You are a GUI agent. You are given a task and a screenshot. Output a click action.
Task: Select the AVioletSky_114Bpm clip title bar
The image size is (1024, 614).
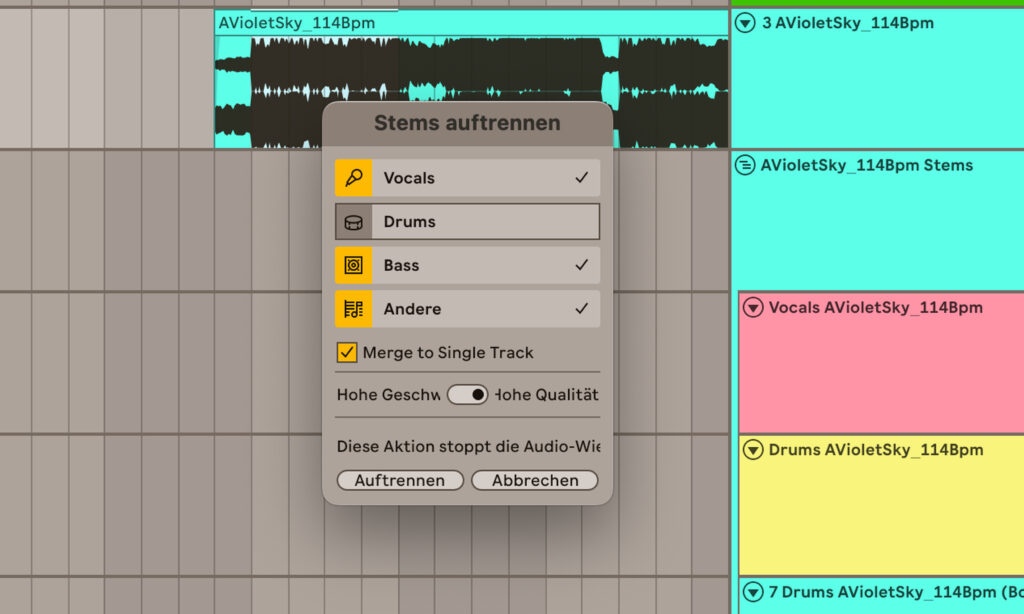(472, 23)
